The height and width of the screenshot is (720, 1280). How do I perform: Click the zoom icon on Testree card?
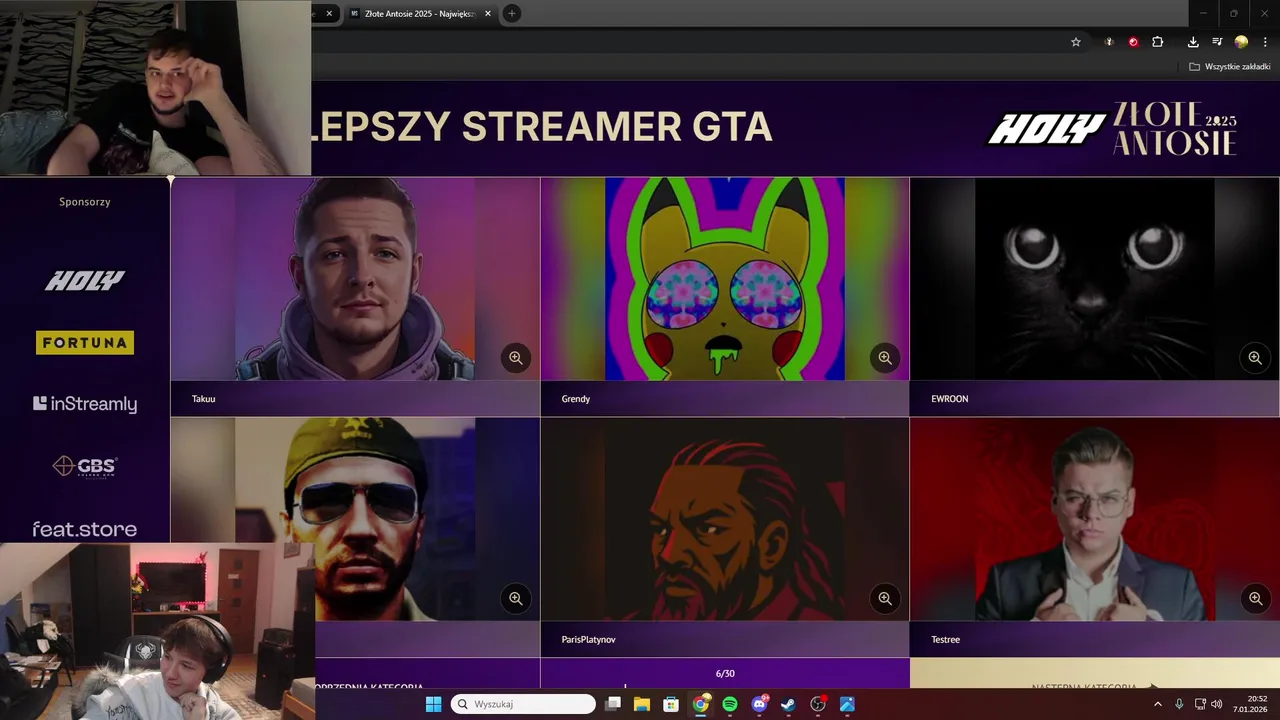pyautogui.click(x=1255, y=598)
